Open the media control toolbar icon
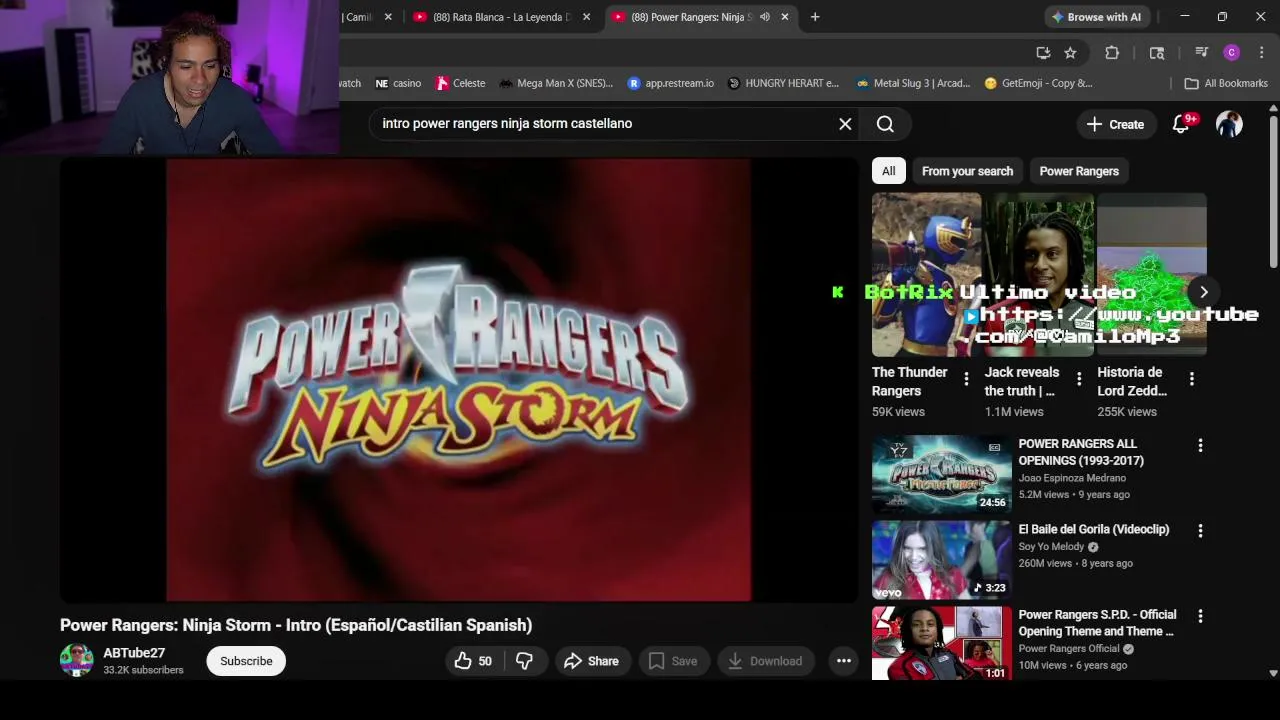Image resolution: width=1280 pixels, height=720 pixels. tap(1202, 53)
